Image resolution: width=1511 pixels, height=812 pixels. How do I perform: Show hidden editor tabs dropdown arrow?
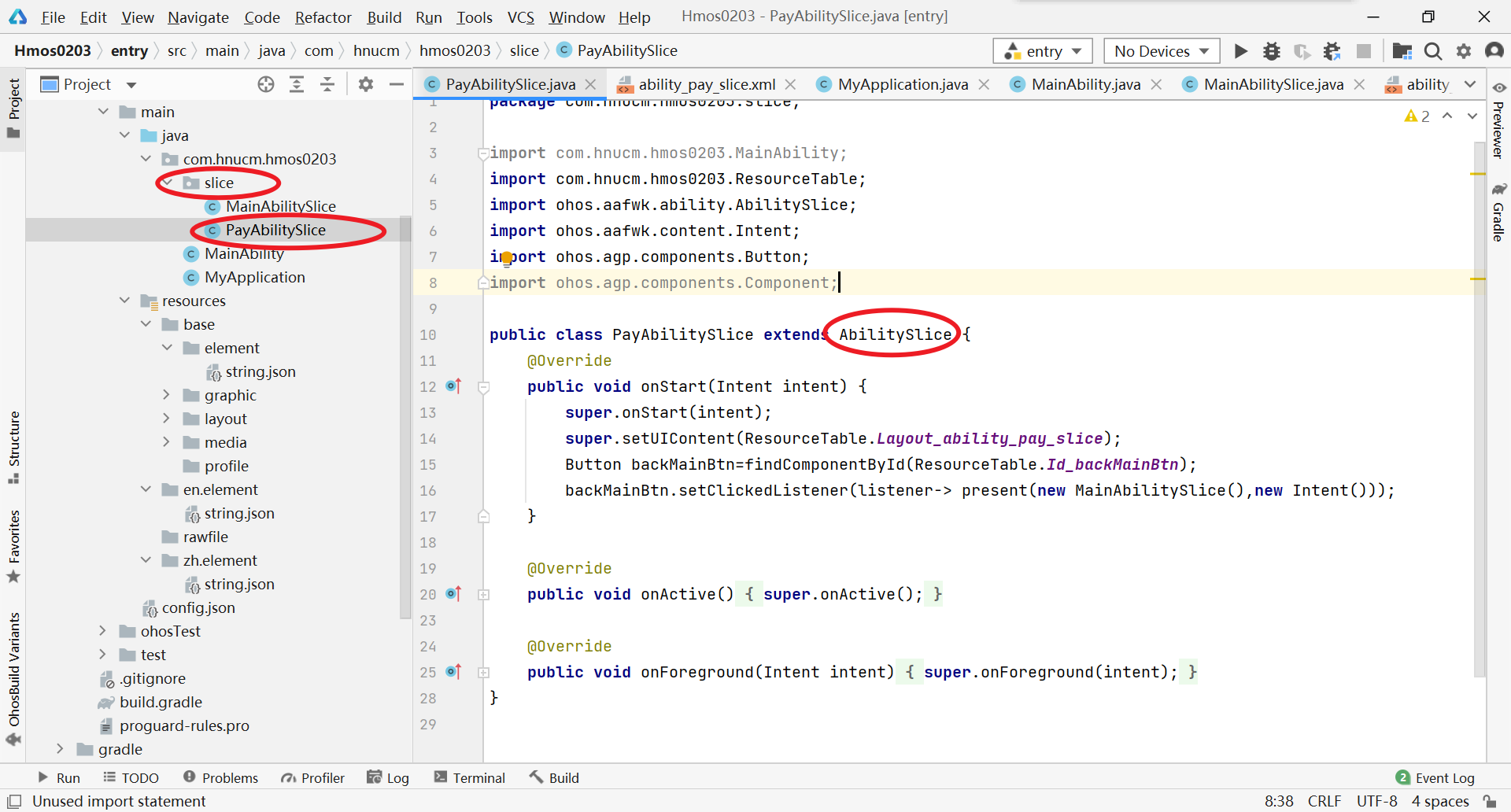(x=1470, y=84)
